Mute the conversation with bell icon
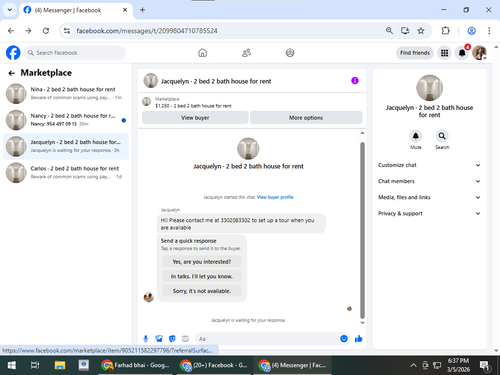 pyautogui.click(x=416, y=136)
